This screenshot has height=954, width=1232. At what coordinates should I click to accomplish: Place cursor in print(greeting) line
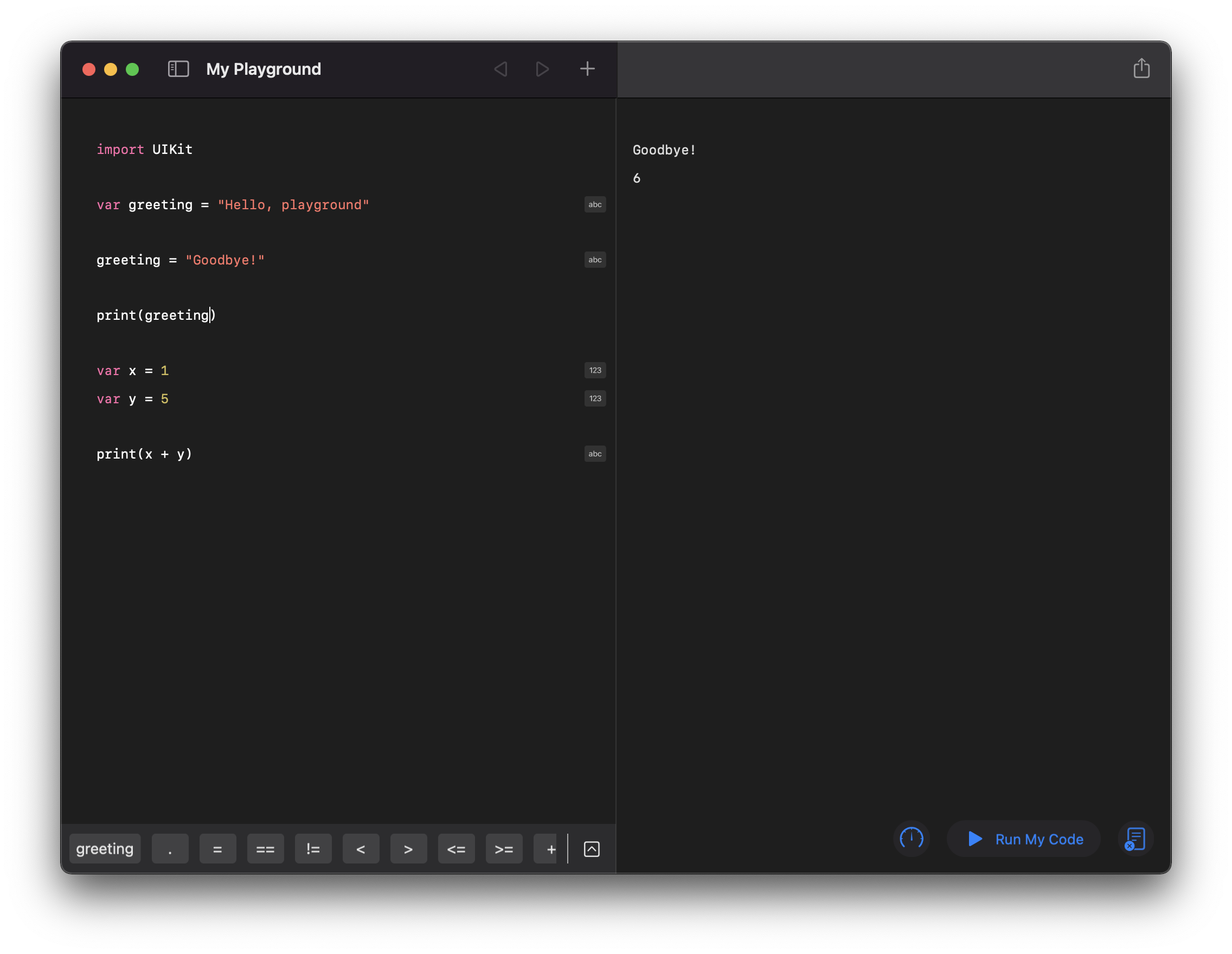click(156, 315)
